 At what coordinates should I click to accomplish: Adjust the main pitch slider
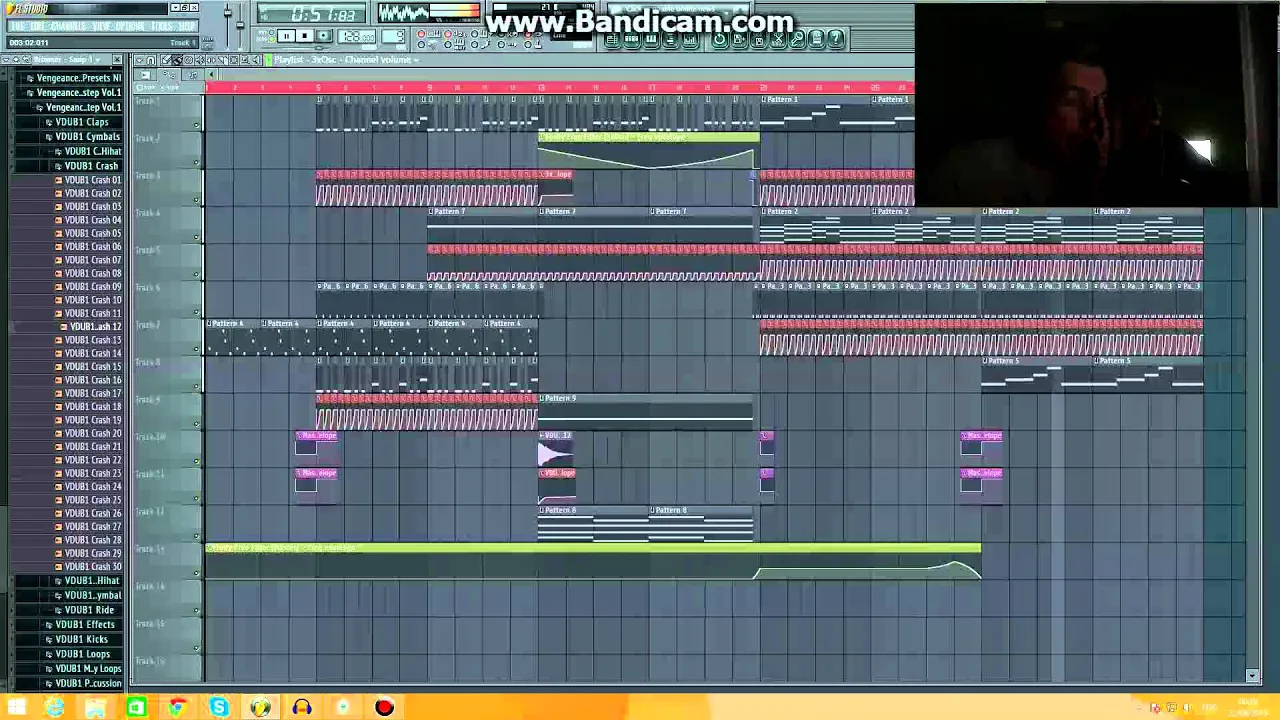tap(240, 24)
